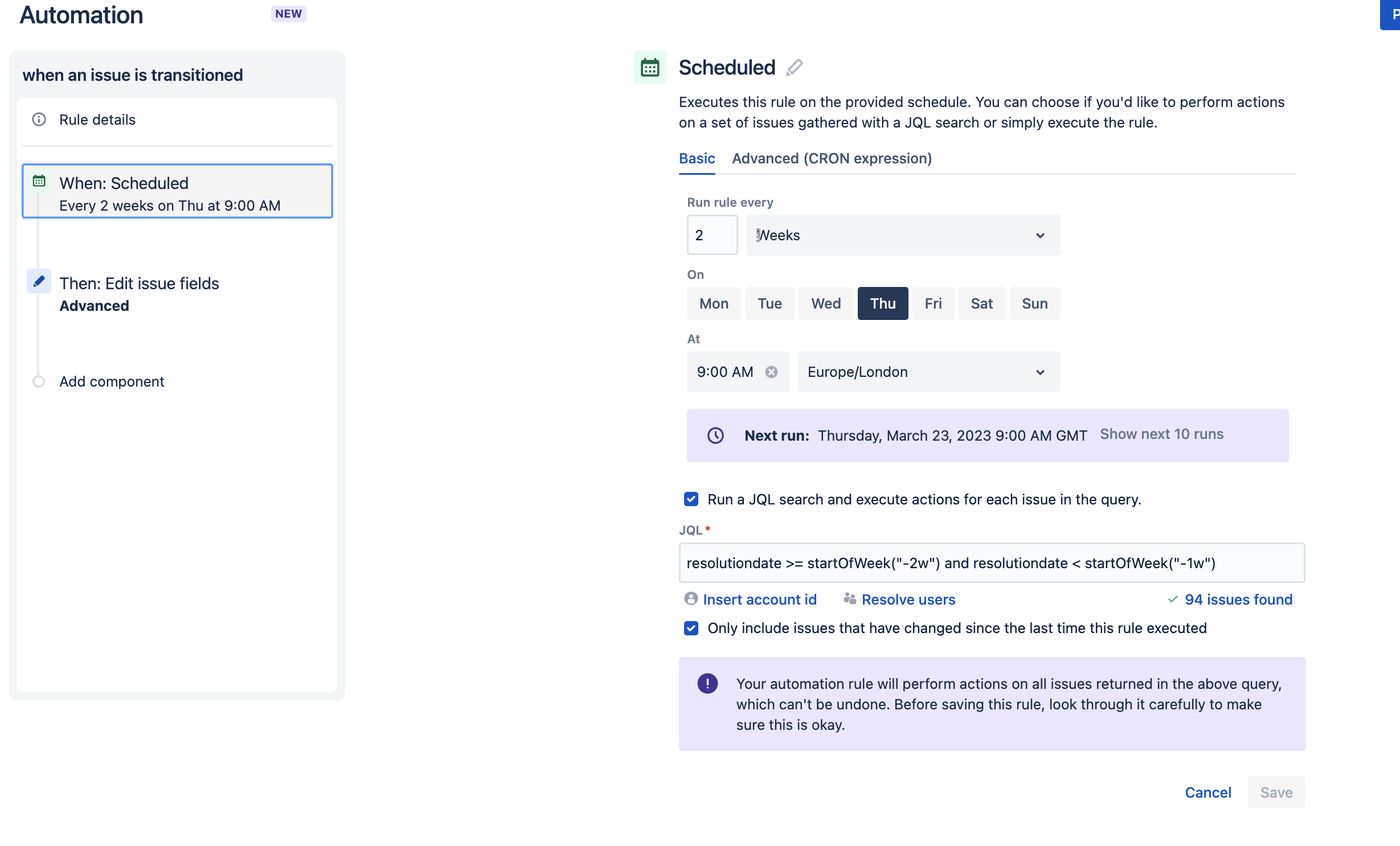Click the warning icon in the purple notice
The image size is (1400, 846).
pos(707,683)
